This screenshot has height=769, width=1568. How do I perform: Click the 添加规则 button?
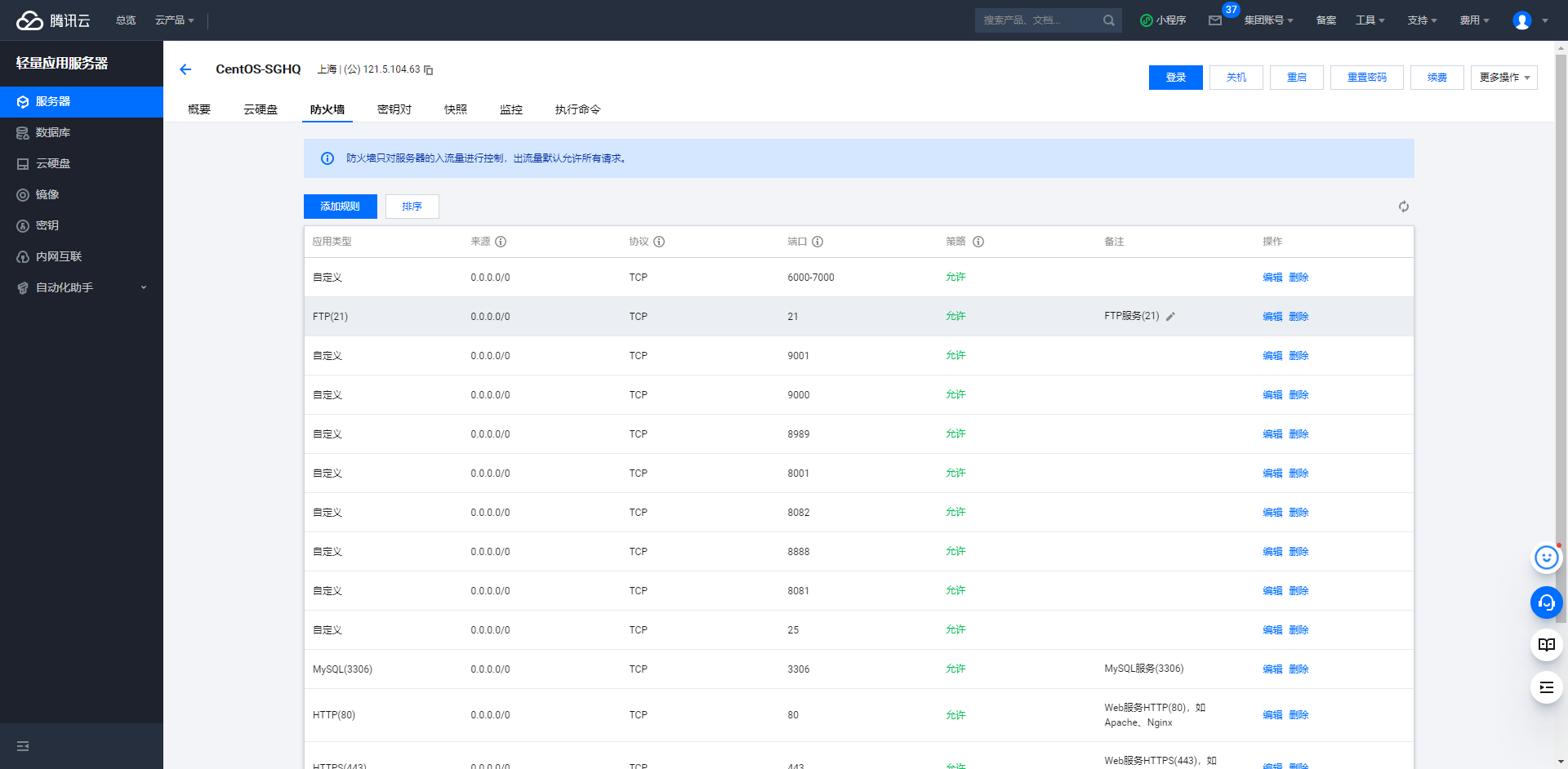[341, 207]
